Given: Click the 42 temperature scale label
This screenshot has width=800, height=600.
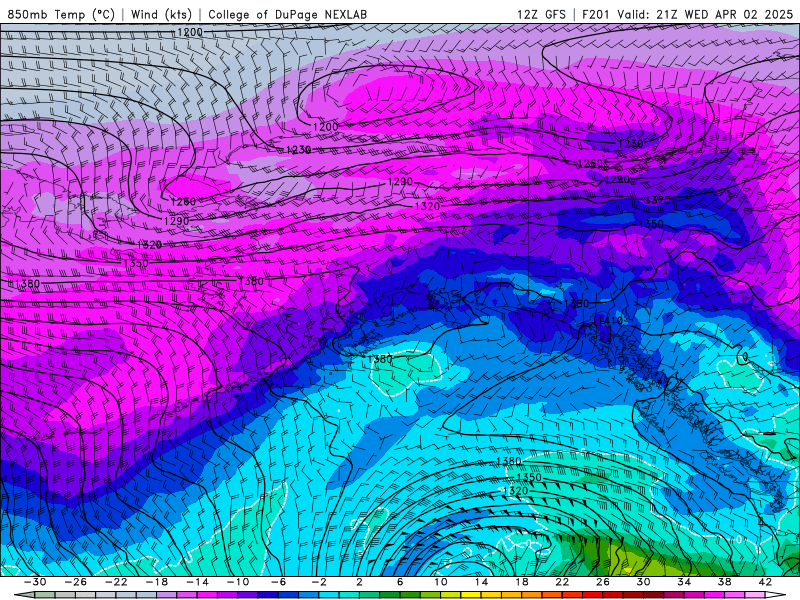Looking at the screenshot, I should [x=765, y=582].
